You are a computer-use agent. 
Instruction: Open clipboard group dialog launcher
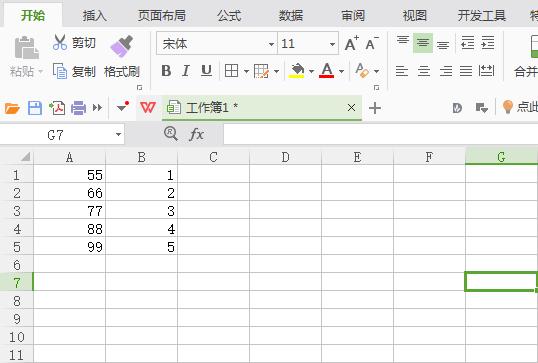[x=139, y=87]
